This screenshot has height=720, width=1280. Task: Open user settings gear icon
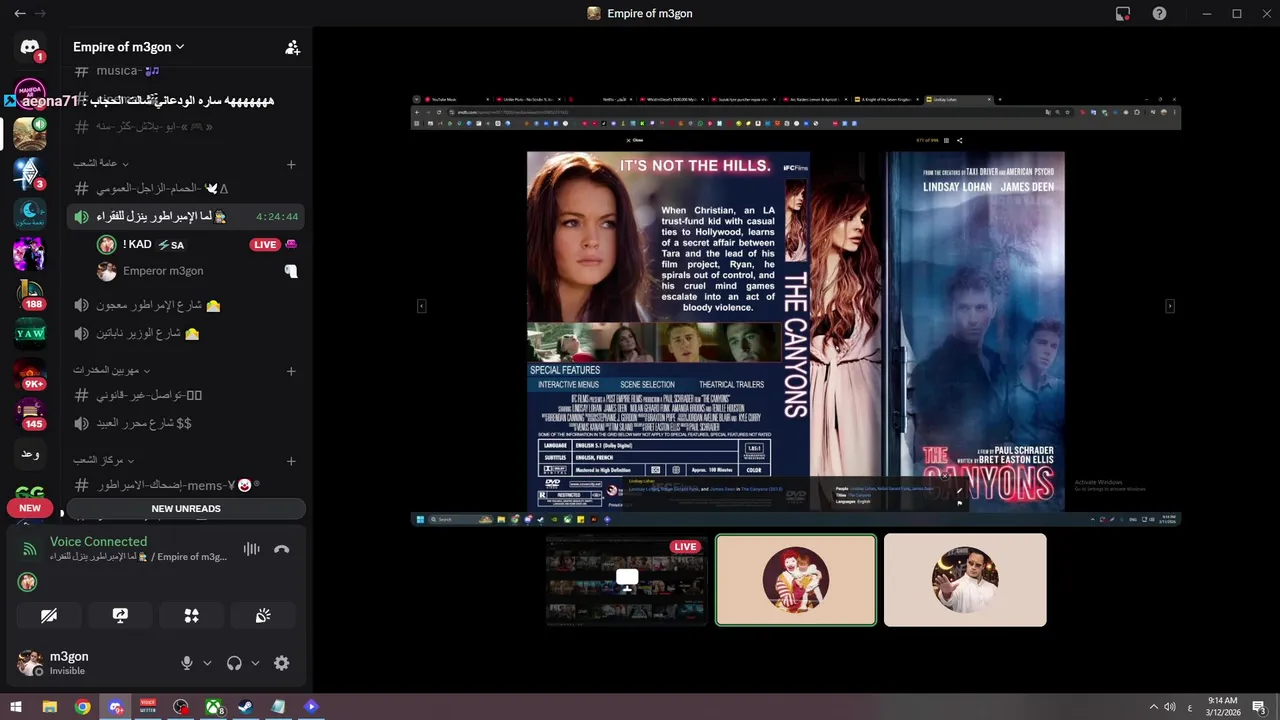pyautogui.click(x=282, y=663)
